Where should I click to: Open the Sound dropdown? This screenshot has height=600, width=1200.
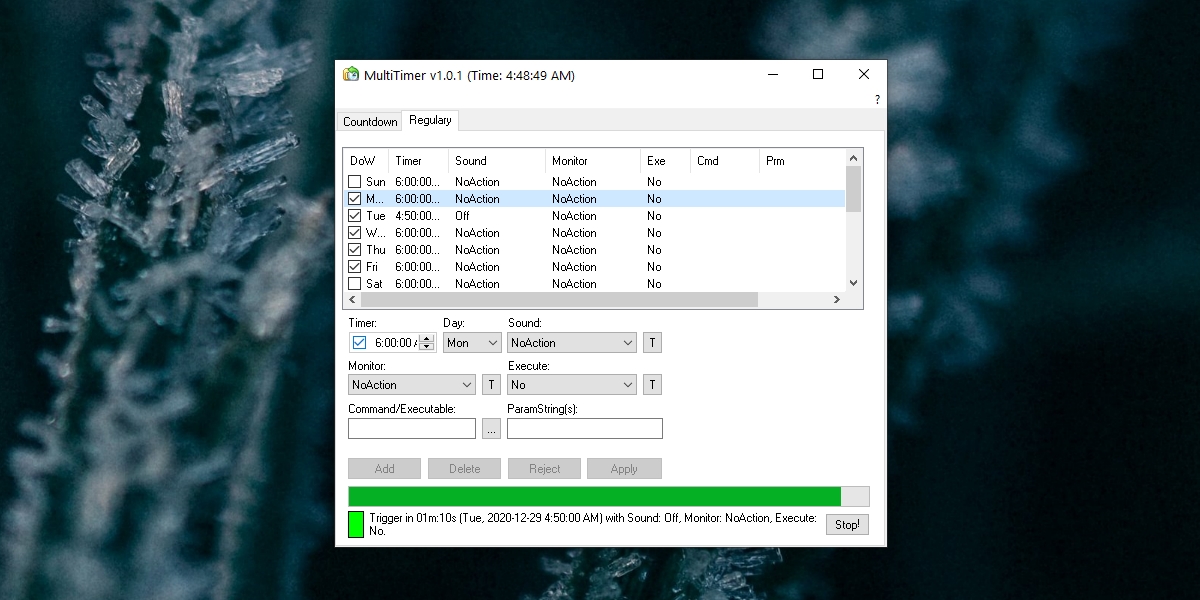pyautogui.click(x=572, y=343)
